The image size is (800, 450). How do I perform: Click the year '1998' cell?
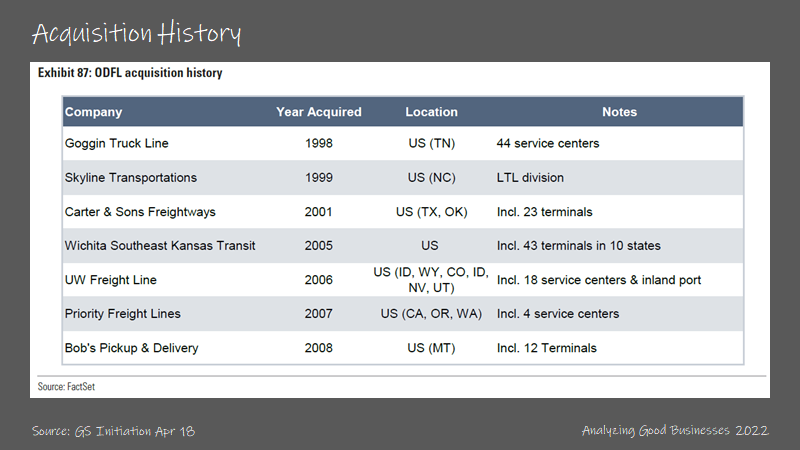(319, 143)
